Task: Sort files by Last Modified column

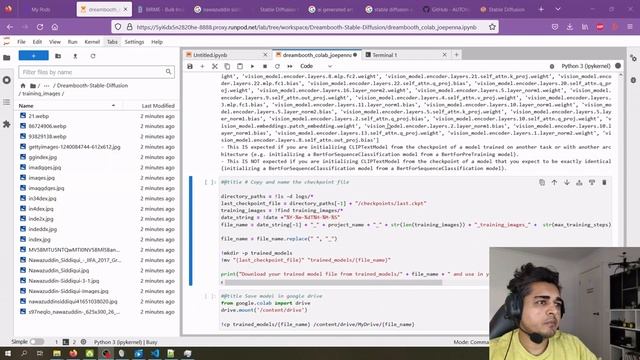Action: coord(158,106)
